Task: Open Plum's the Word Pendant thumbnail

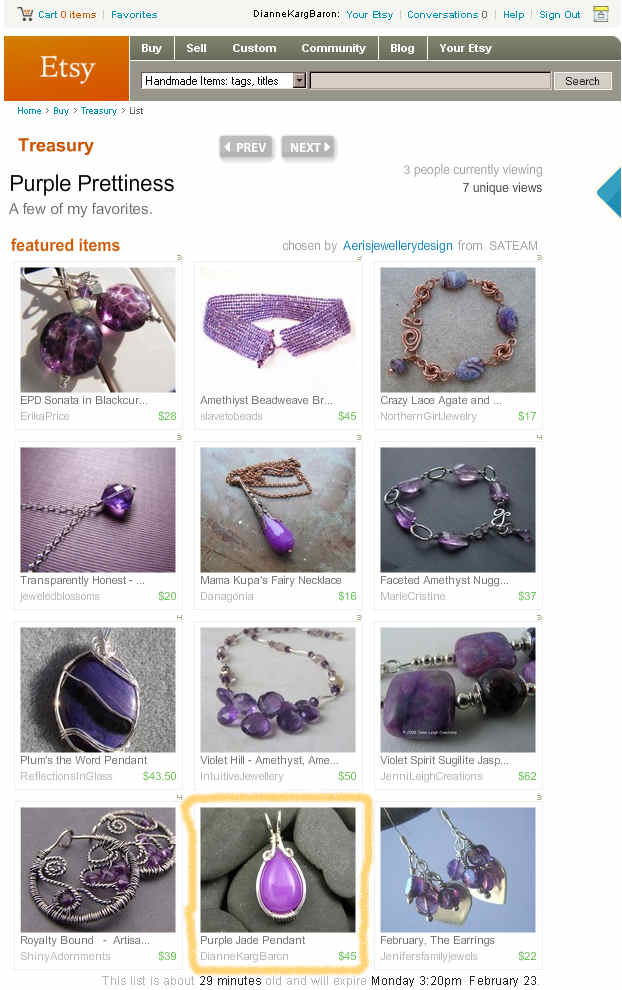Action: (x=98, y=689)
